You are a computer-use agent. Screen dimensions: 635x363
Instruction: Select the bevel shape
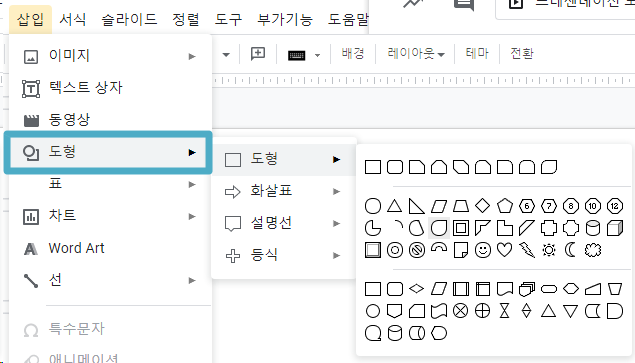coord(373,250)
